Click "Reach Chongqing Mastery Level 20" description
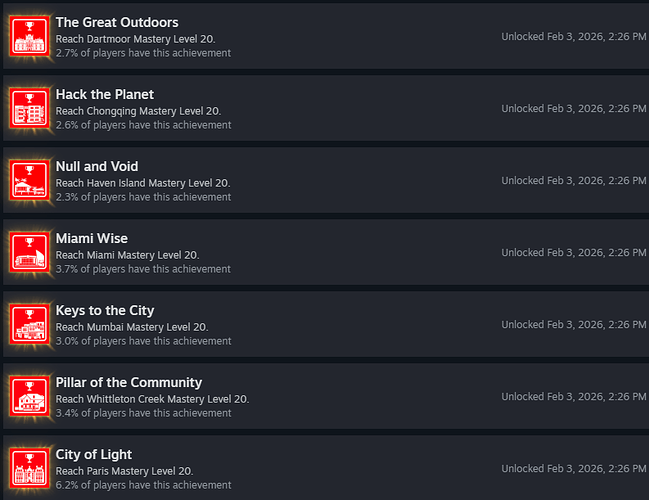649x500 pixels. click(139, 111)
